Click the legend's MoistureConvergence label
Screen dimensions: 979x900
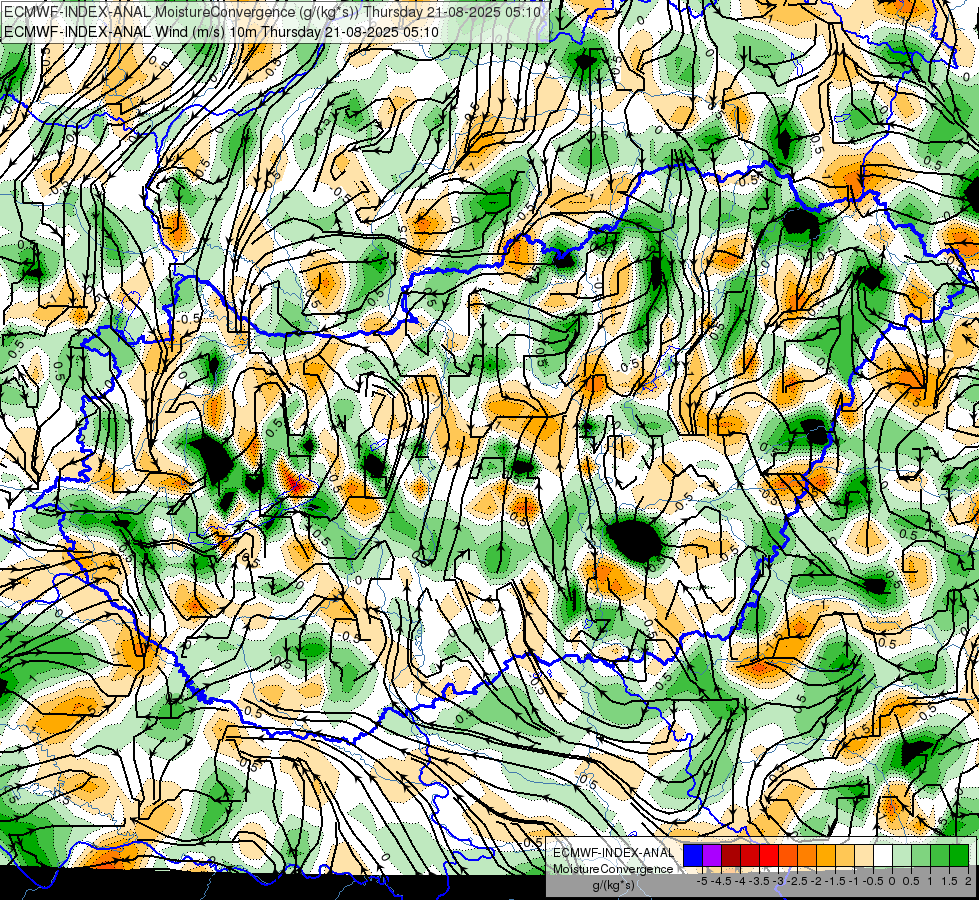point(613,869)
